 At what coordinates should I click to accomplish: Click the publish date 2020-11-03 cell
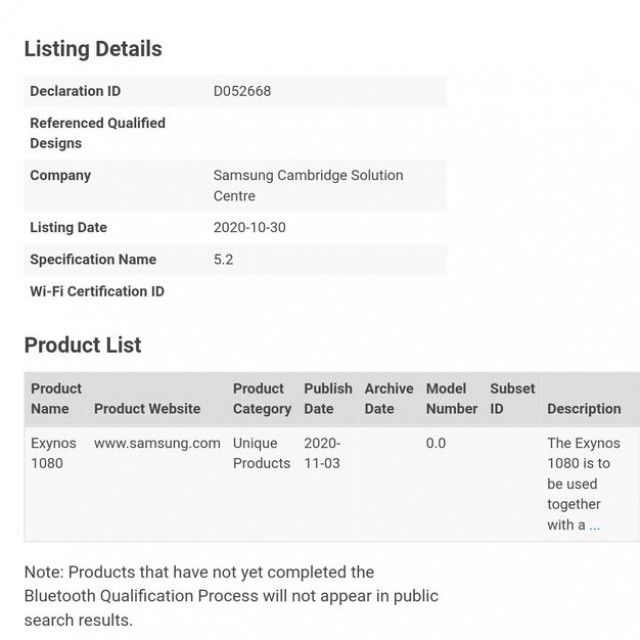pyautogui.click(x=322, y=453)
